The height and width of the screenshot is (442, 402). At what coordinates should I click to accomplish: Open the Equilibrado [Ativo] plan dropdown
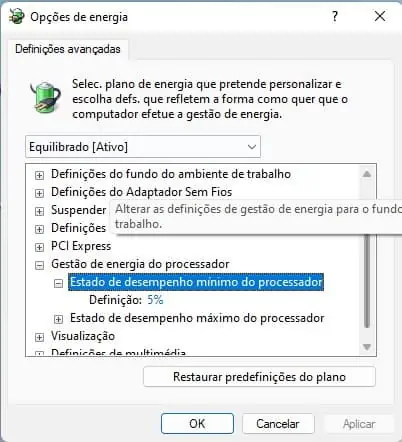click(143, 147)
